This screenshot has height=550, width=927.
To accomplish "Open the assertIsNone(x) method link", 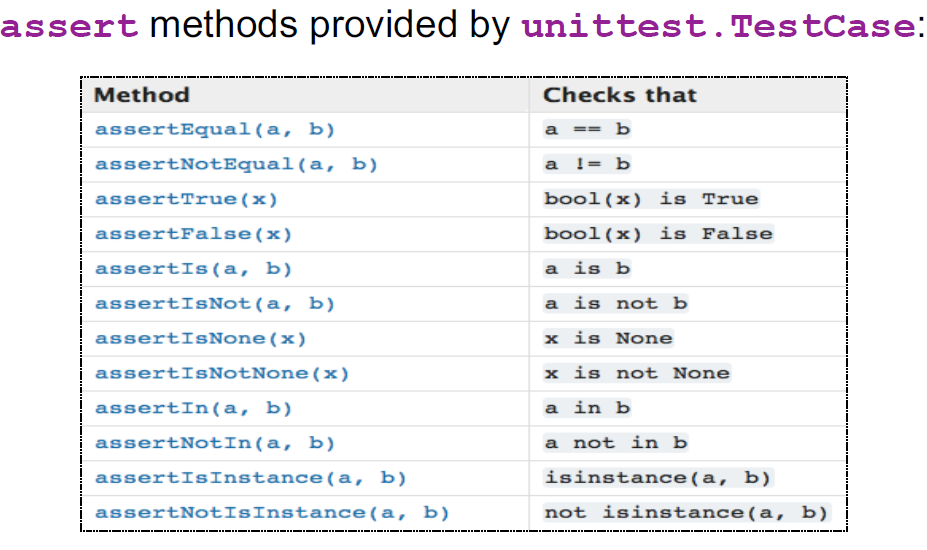I will pyautogui.click(x=201, y=339).
